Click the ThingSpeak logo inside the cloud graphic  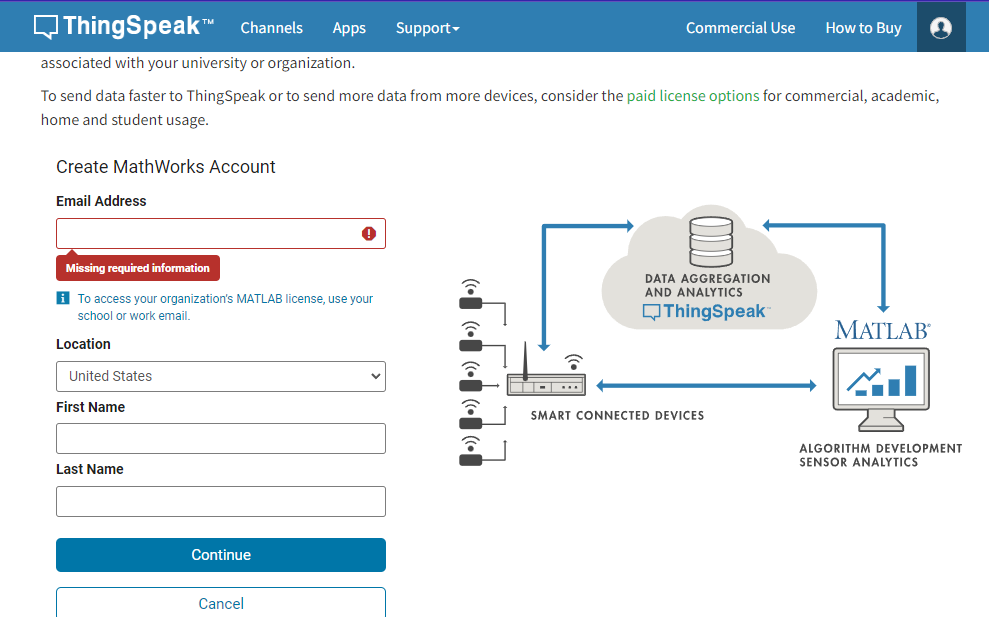[x=706, y=311]
